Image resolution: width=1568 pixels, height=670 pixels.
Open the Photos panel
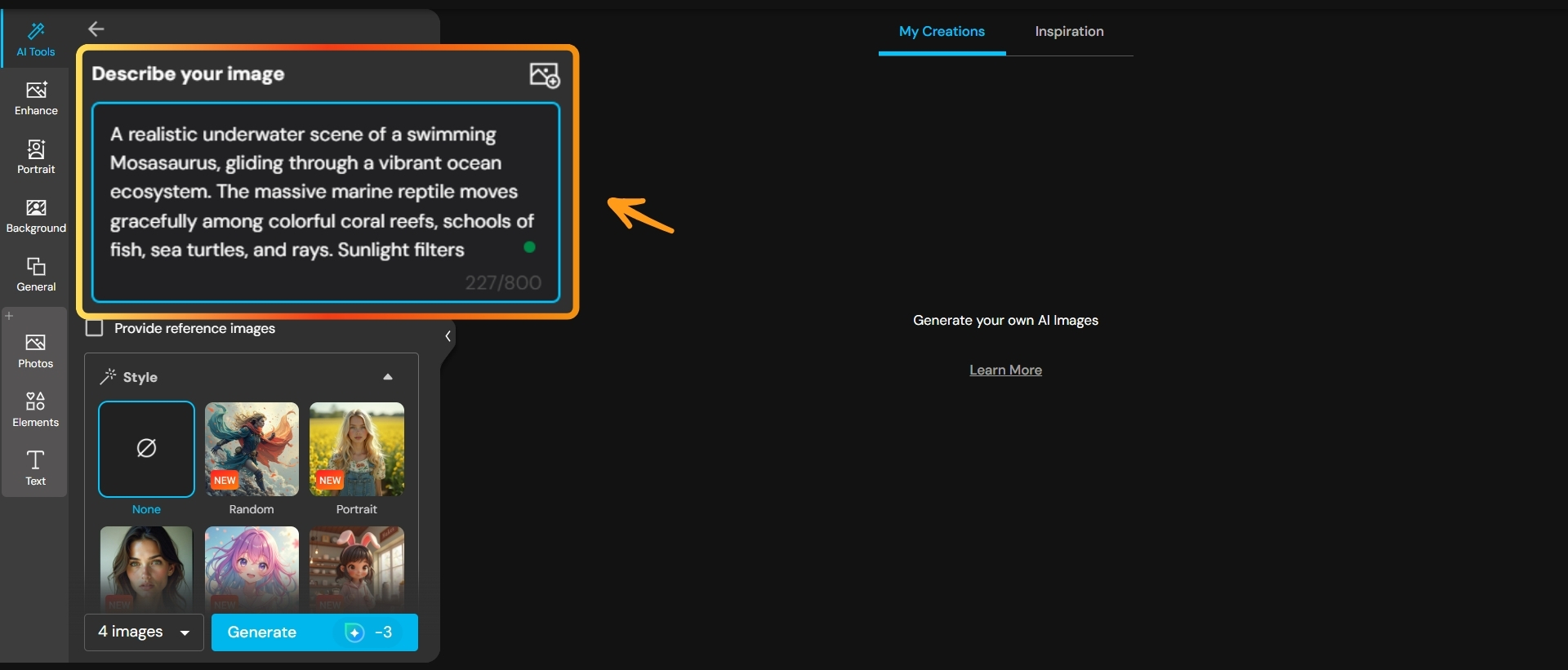[36, 351]
